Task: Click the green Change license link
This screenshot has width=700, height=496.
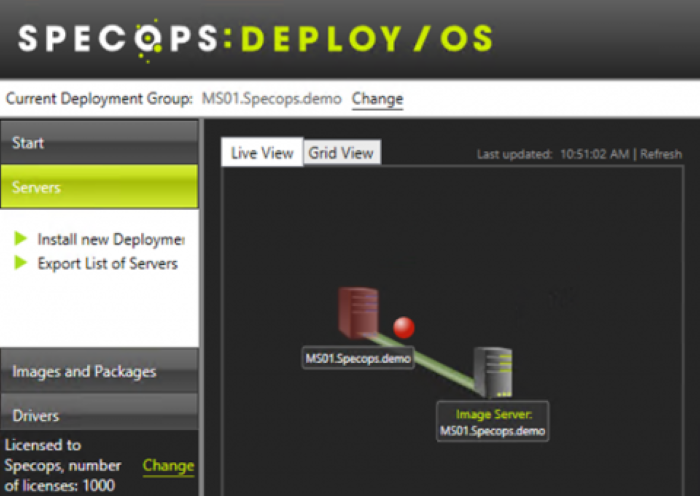Action: pyautogui.click(x=168, y=466)
